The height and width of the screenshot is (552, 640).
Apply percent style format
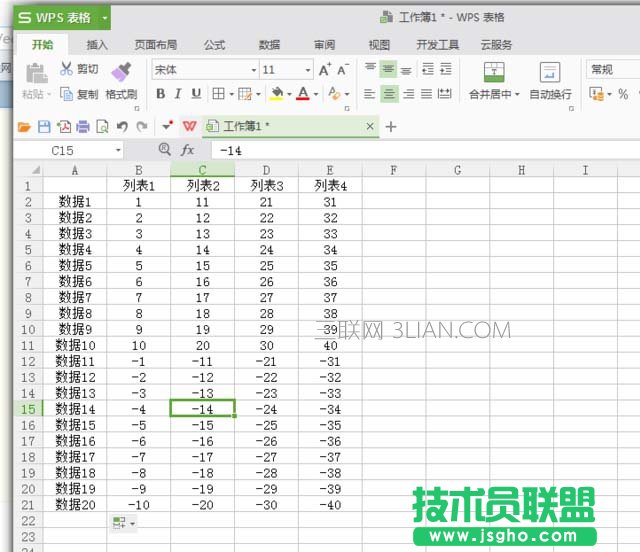(x=623, y=94)
